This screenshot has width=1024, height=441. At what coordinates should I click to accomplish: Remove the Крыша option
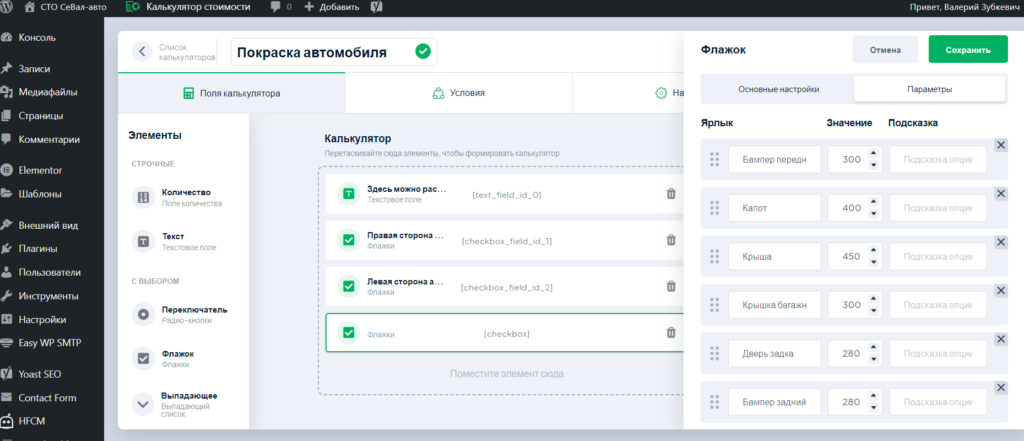click(1000, 242)
